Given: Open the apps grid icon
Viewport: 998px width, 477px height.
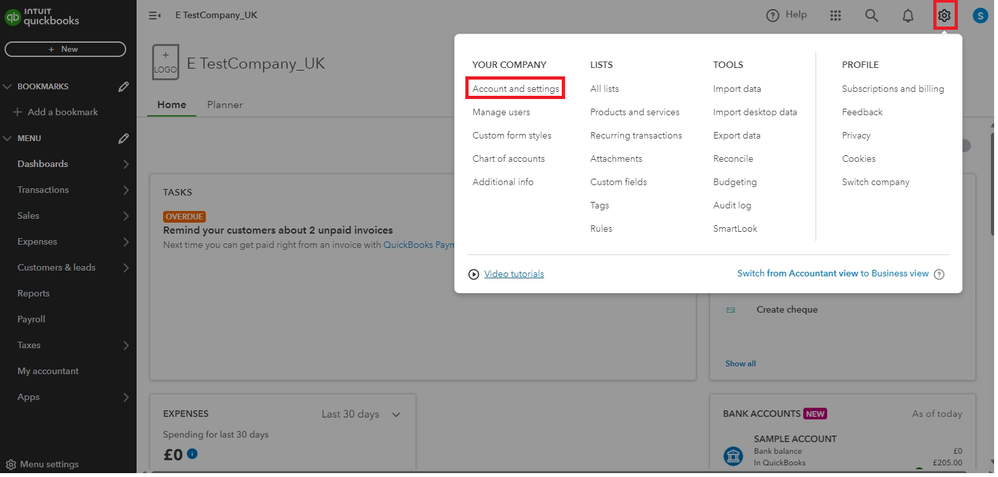Looking at the screenshot, I should point(836,15).
